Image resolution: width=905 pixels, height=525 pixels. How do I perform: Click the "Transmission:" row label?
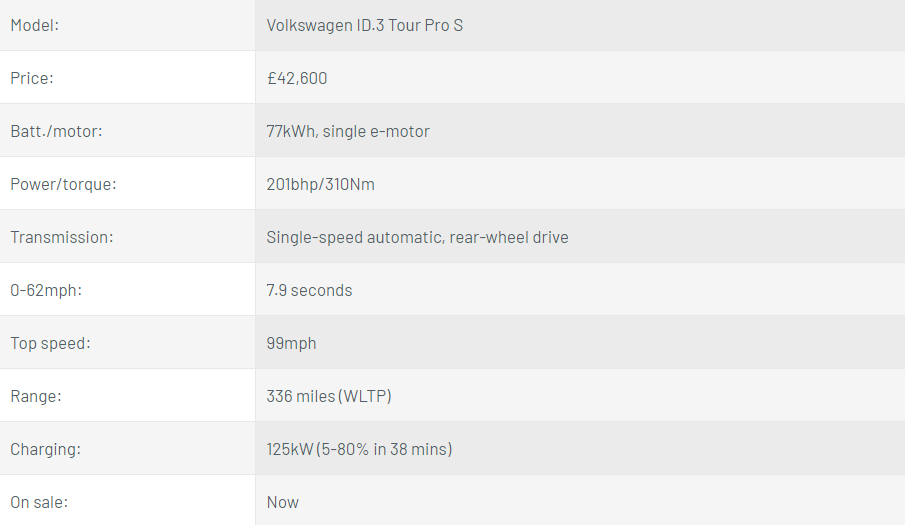62,237
